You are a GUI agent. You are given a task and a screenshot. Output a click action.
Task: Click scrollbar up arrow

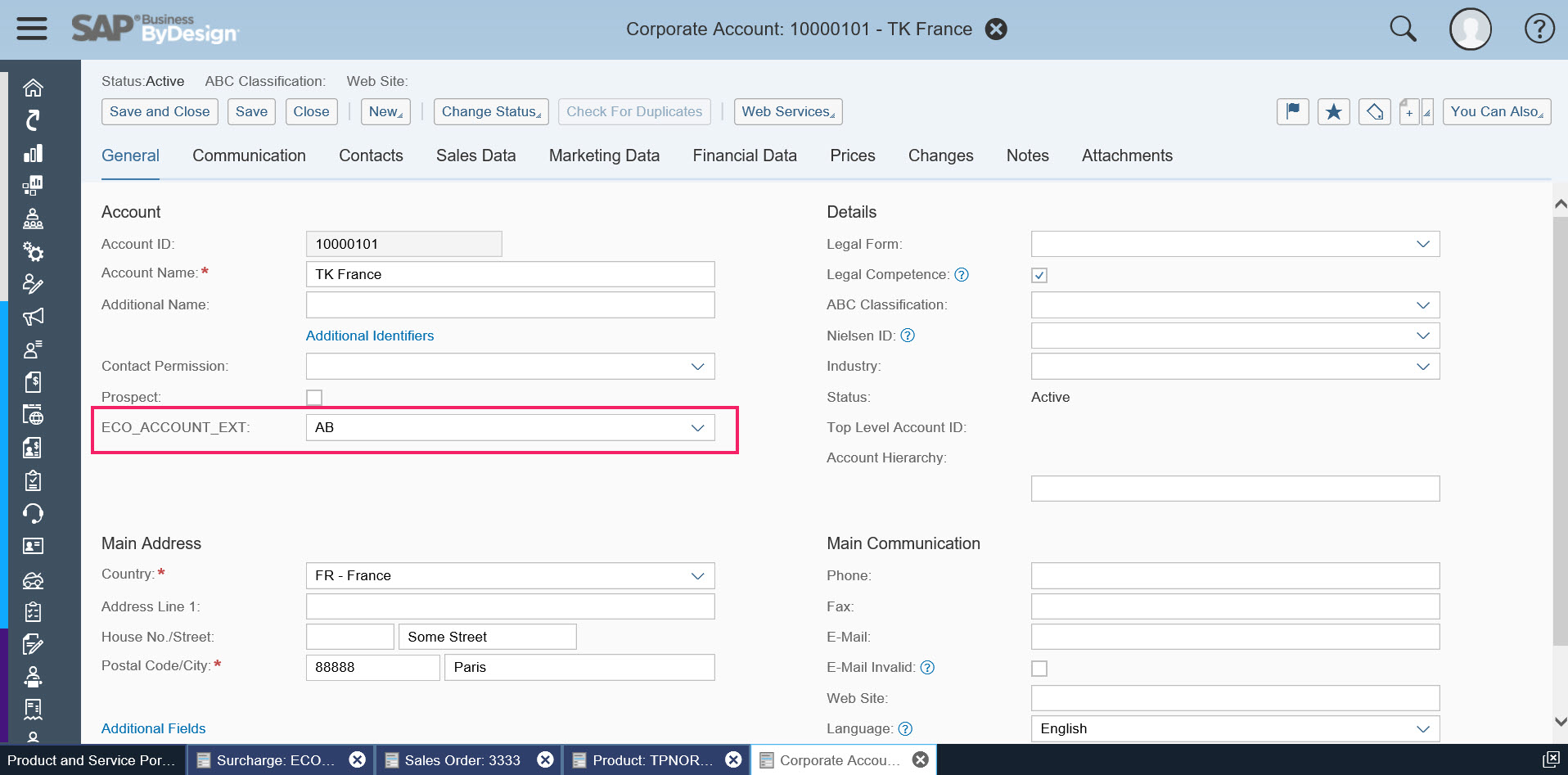1560,204
